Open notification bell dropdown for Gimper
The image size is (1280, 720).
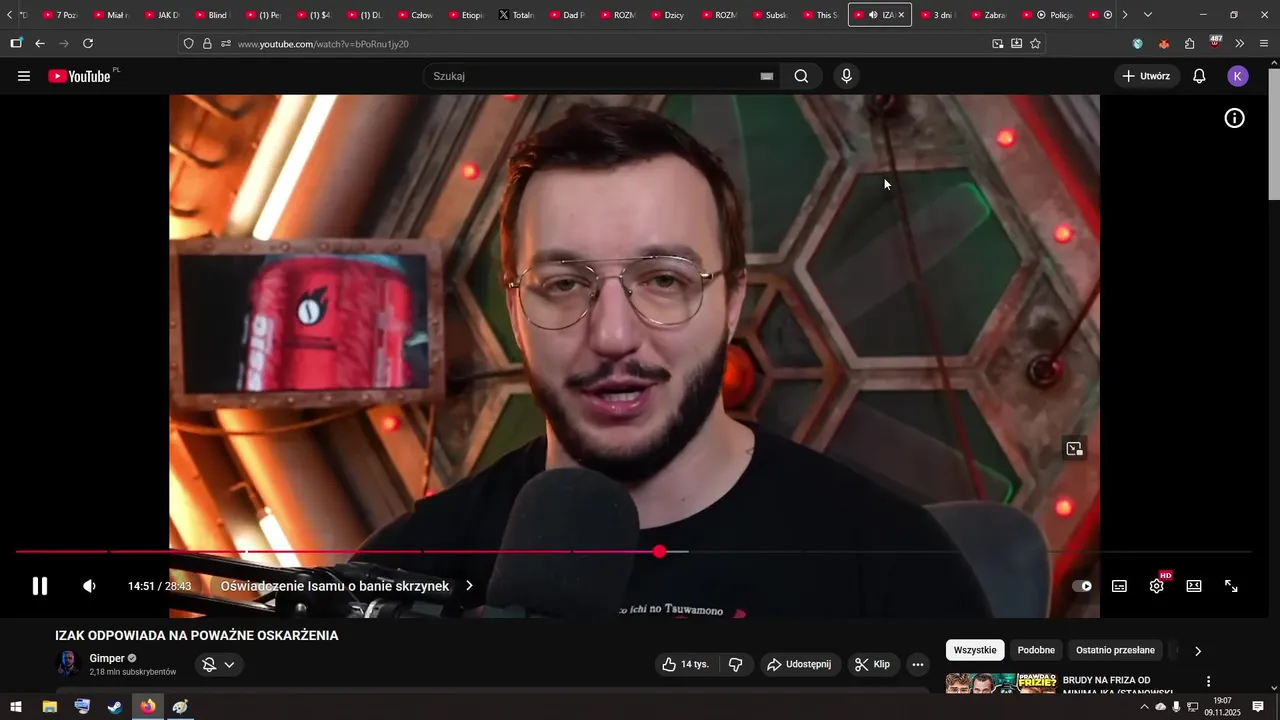(x=219, y=665)
